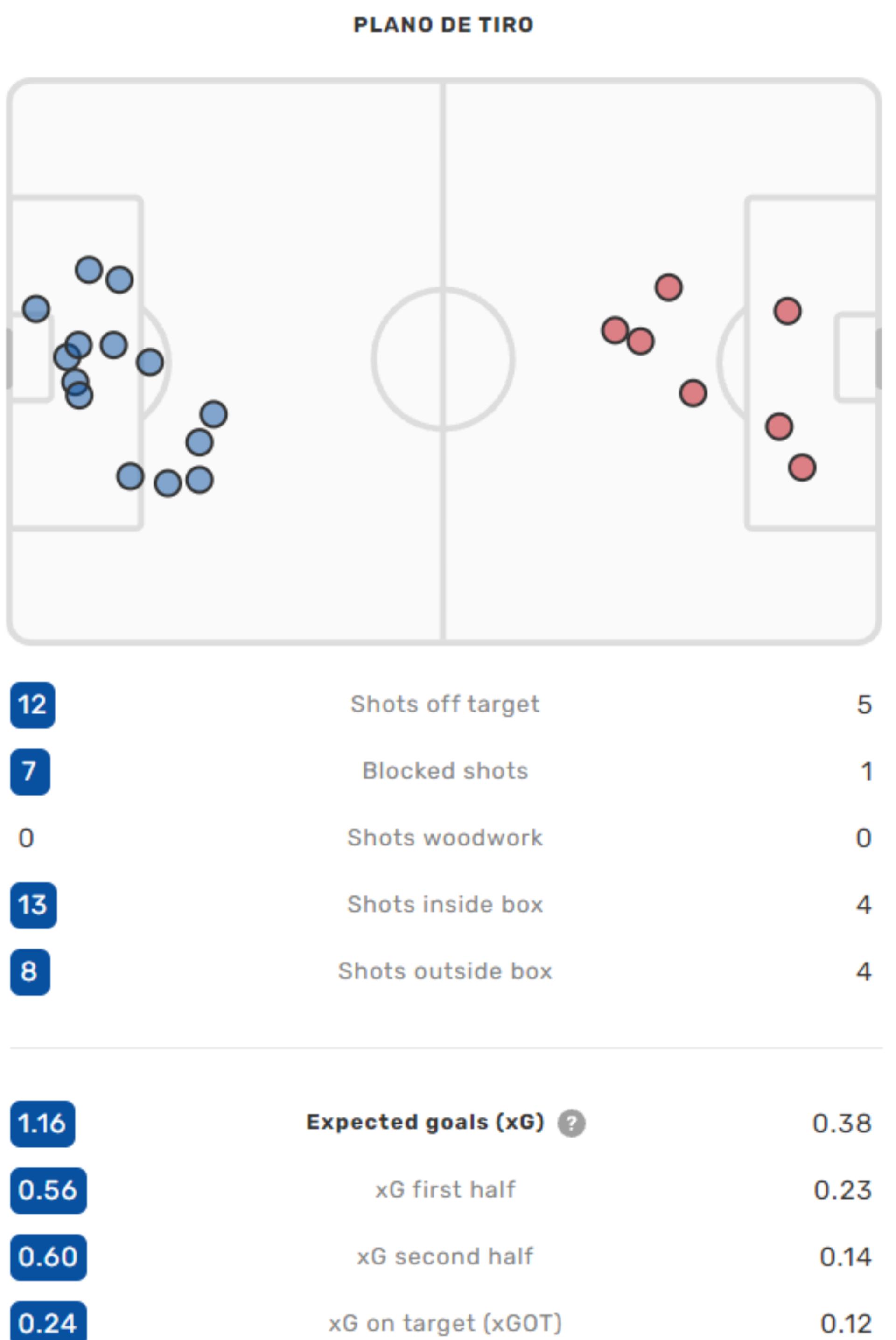Click the Expected goals (xG) label
This screenshot has height=1340, width=896.
click(x=425, y=1123)
